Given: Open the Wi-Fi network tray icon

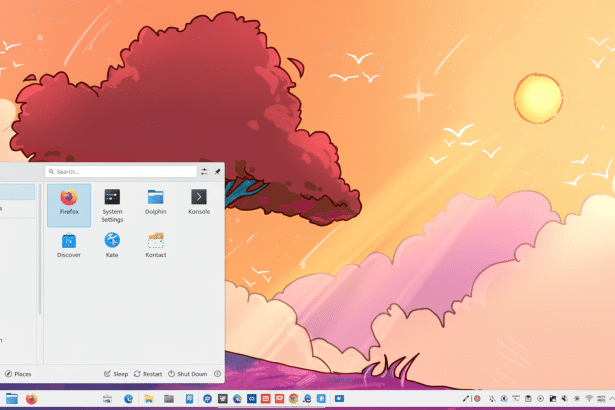Looking at the screenshot, I should (x=589, y=399).
